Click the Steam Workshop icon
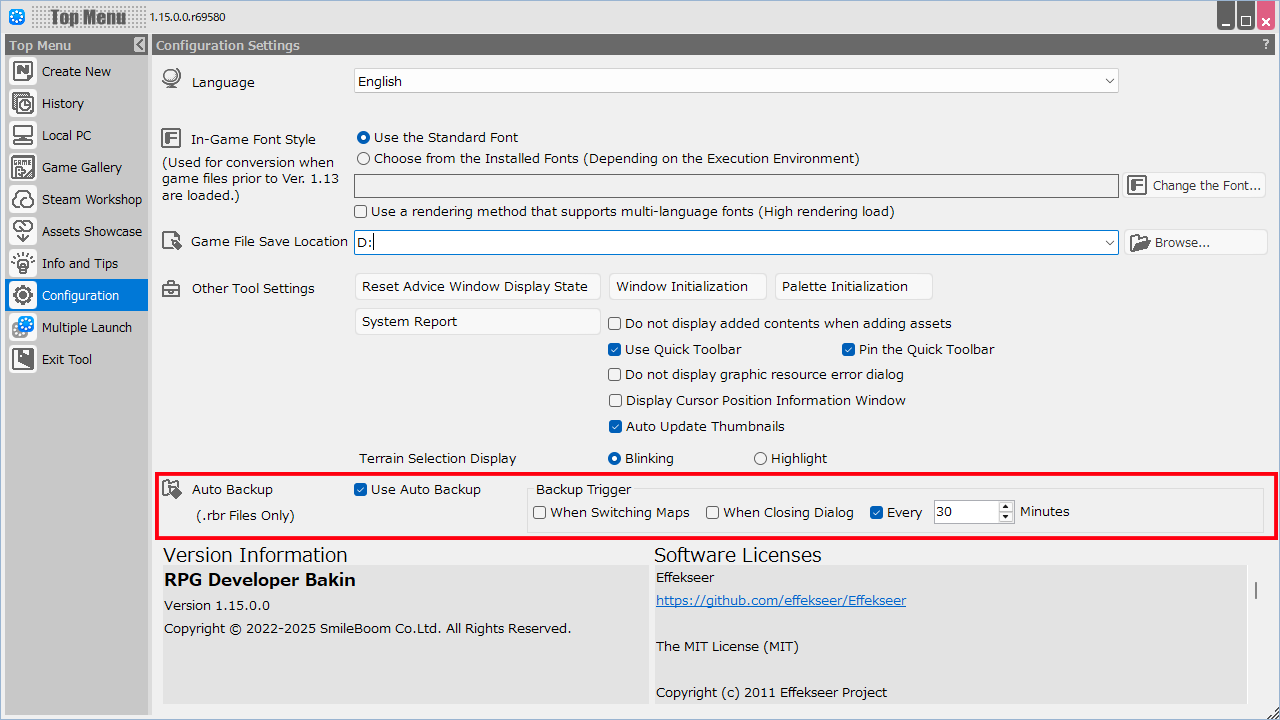 pyautogui.click(x=23, y=200)
